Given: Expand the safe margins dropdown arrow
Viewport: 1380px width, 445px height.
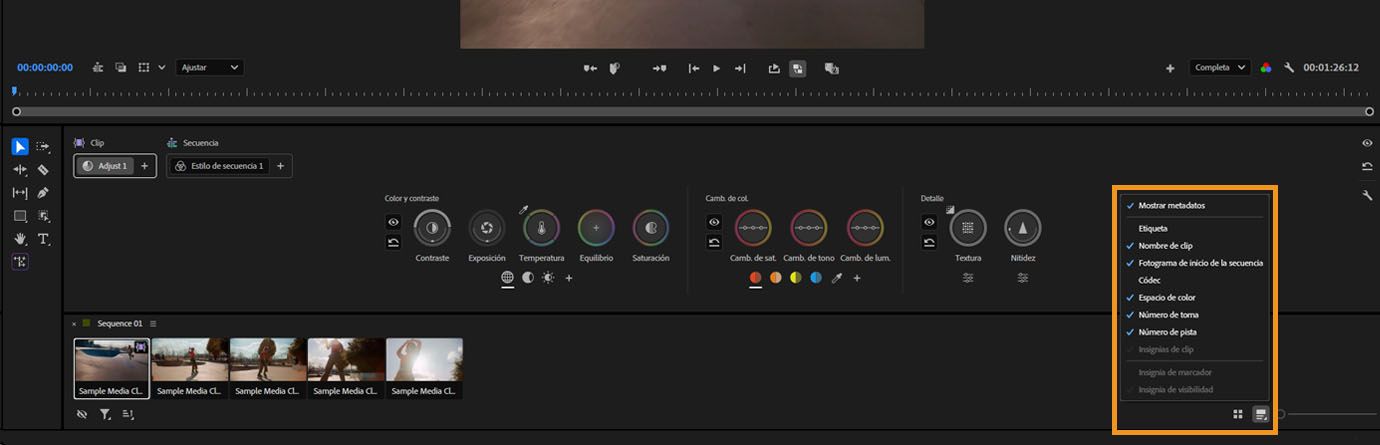Looking at the screenshot, I should pyautogui.click(x=162, y=67).
